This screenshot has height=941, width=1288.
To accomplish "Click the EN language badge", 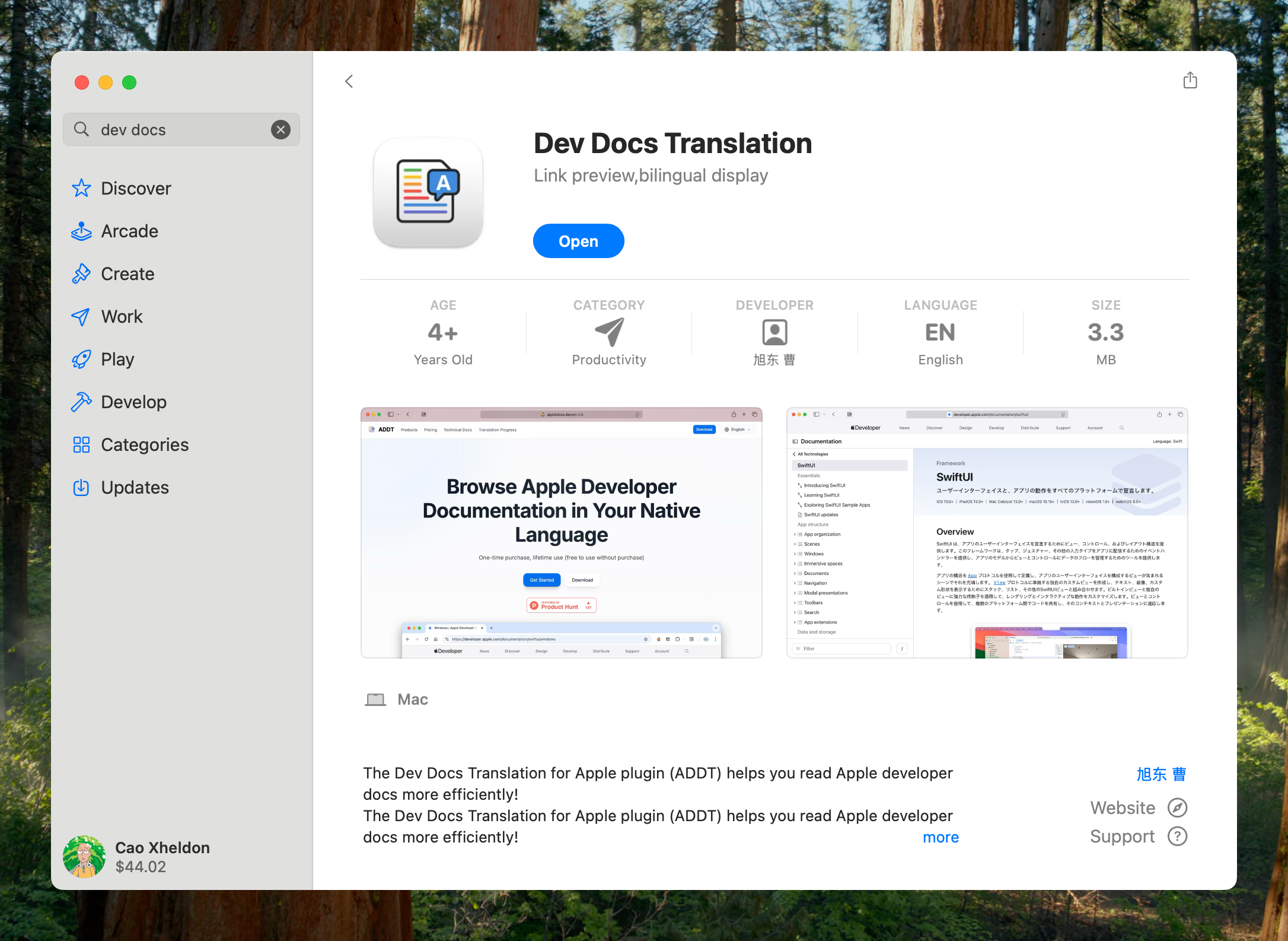I will point(940,332).
